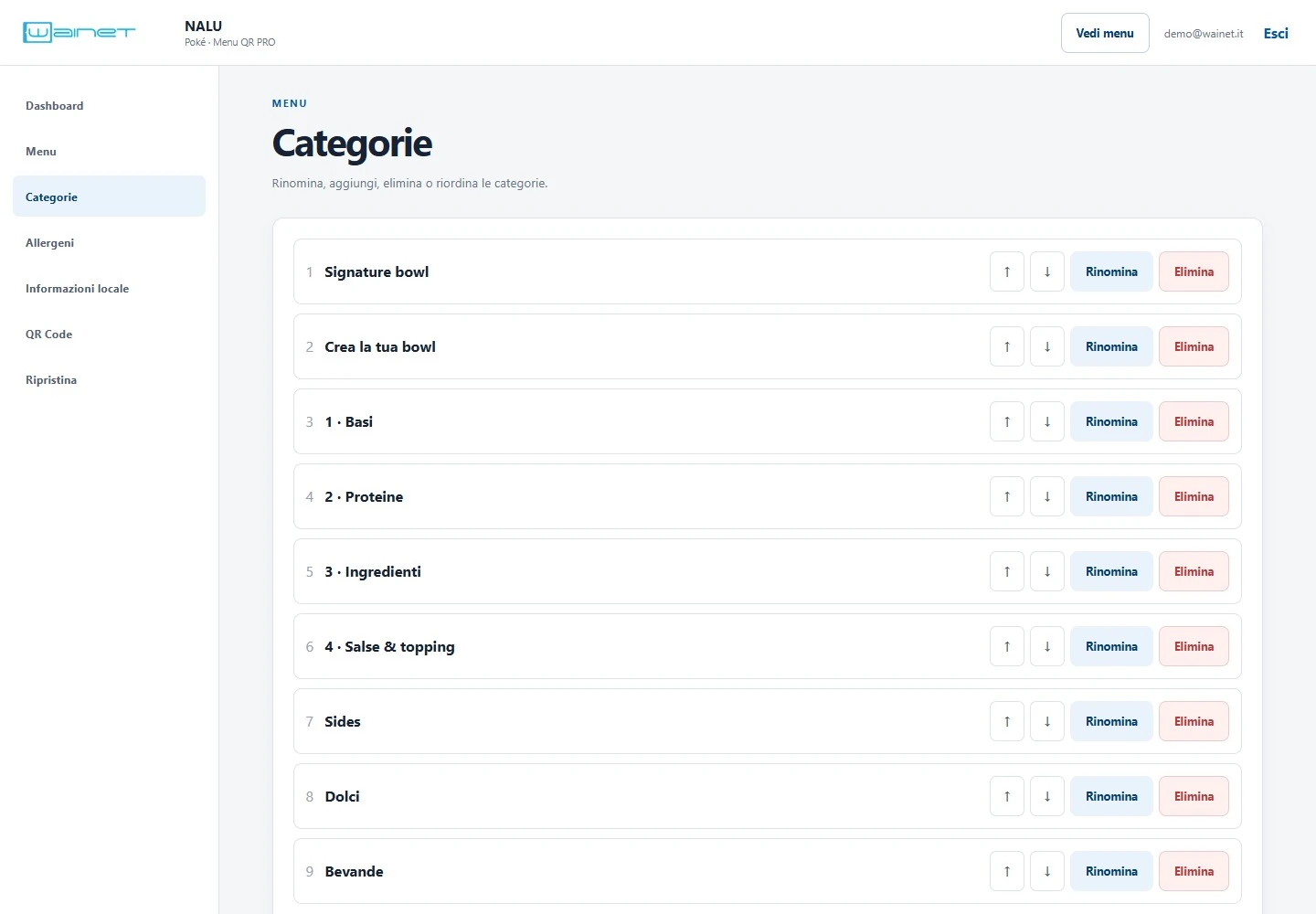Viewport: 1316px width, 914px height.
Task: Open Informazioni locale page
Action: coord(109,288)
